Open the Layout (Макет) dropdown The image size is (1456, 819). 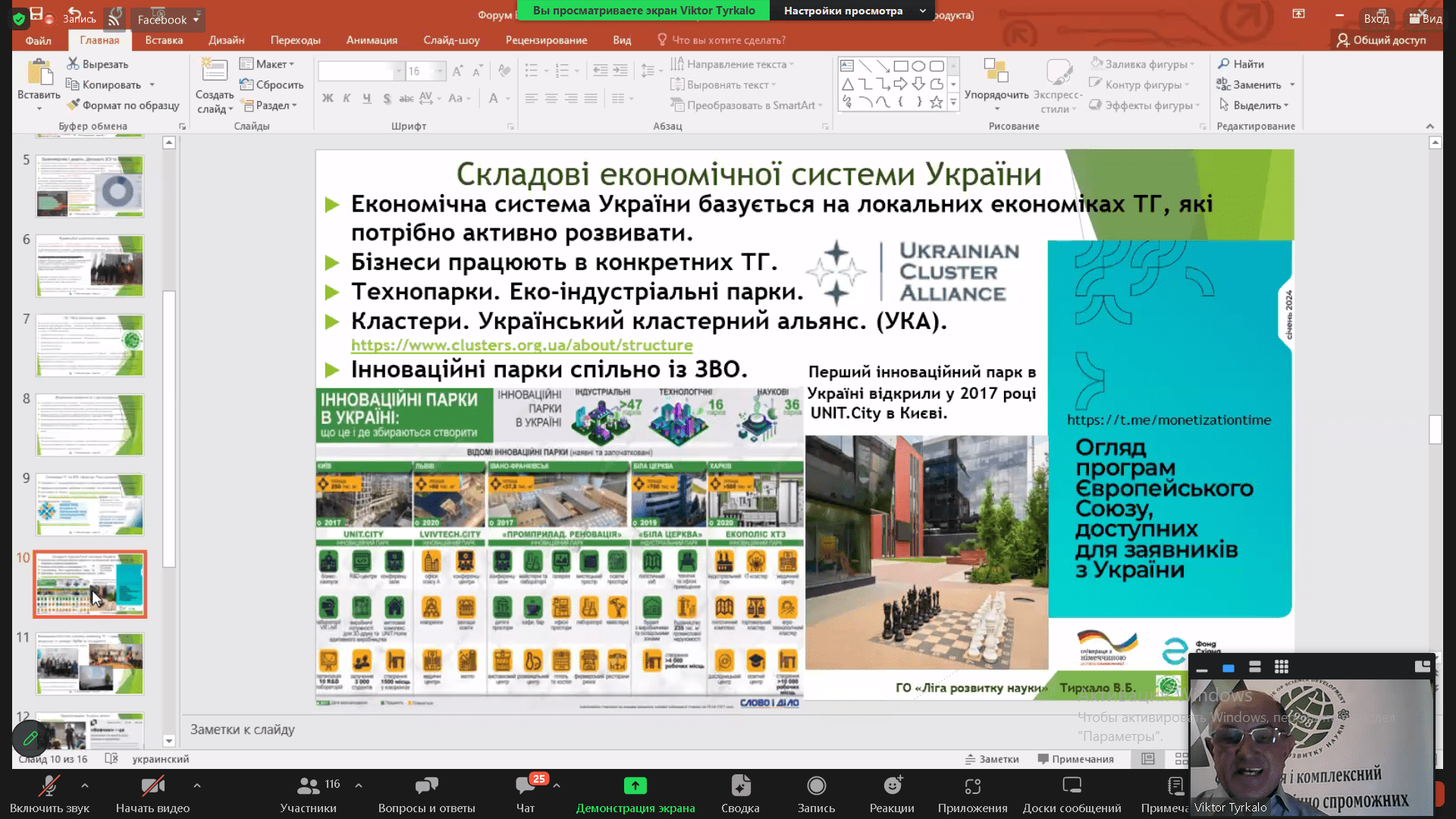click(x=267, y=64)
